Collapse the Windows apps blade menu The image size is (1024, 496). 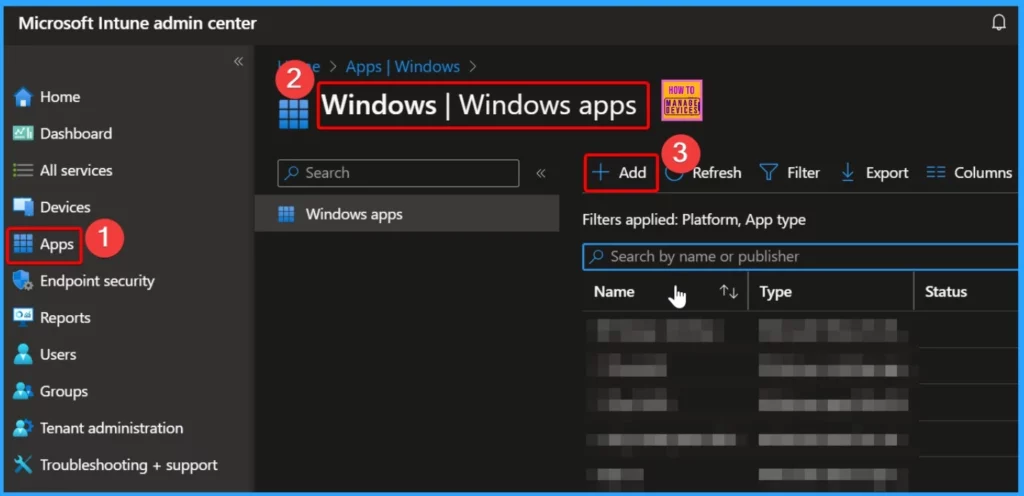point(541,174)
